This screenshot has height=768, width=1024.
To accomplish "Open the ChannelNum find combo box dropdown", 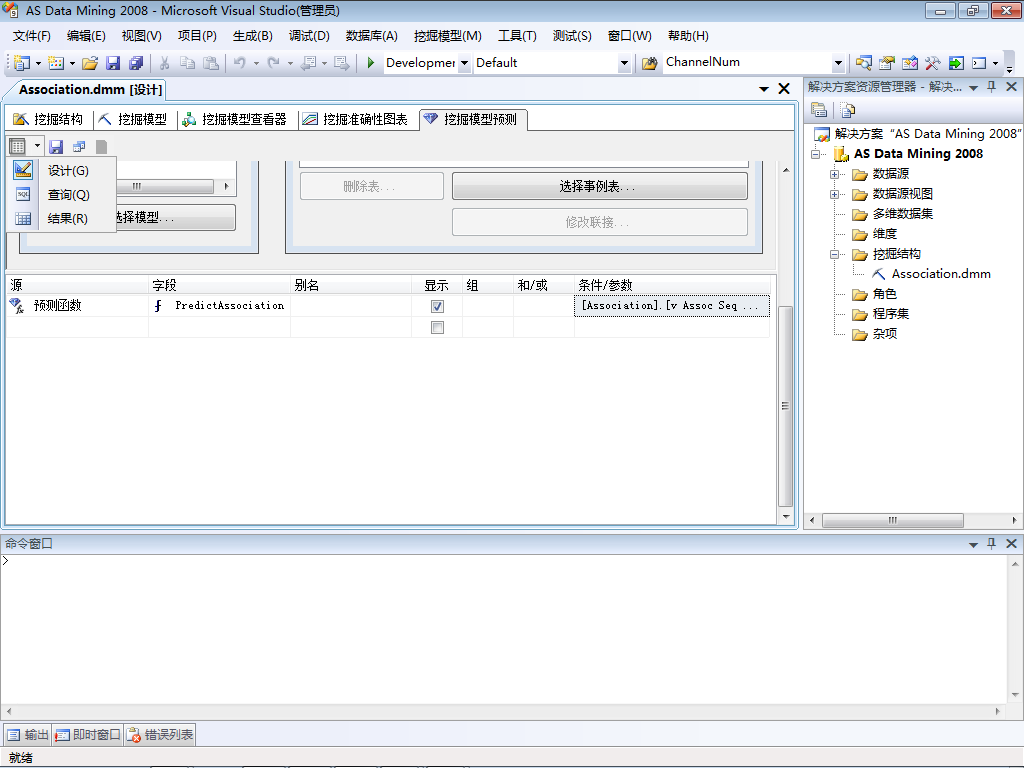I will pyautogui.click(x=839, y=63).
